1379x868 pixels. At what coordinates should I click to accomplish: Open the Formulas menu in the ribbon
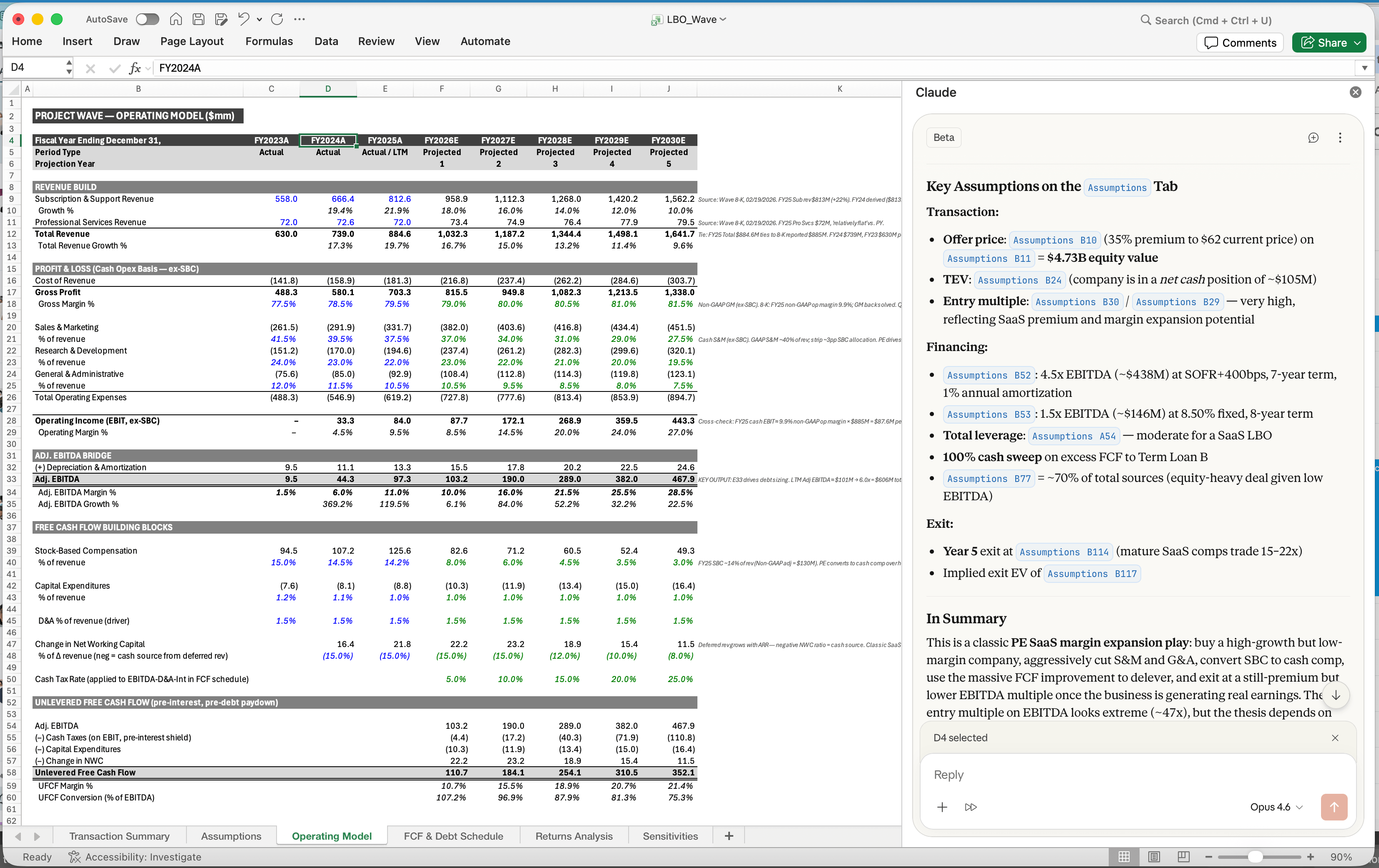(269, 41)
